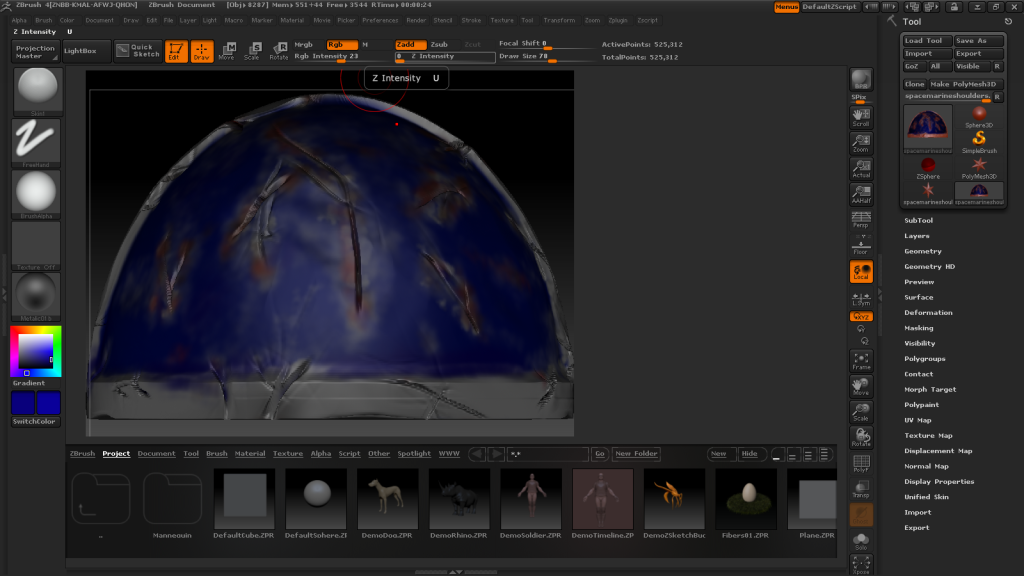Open the Zplugin menu
This screenshot has height=576, width=1024.
tap(618, 20)
